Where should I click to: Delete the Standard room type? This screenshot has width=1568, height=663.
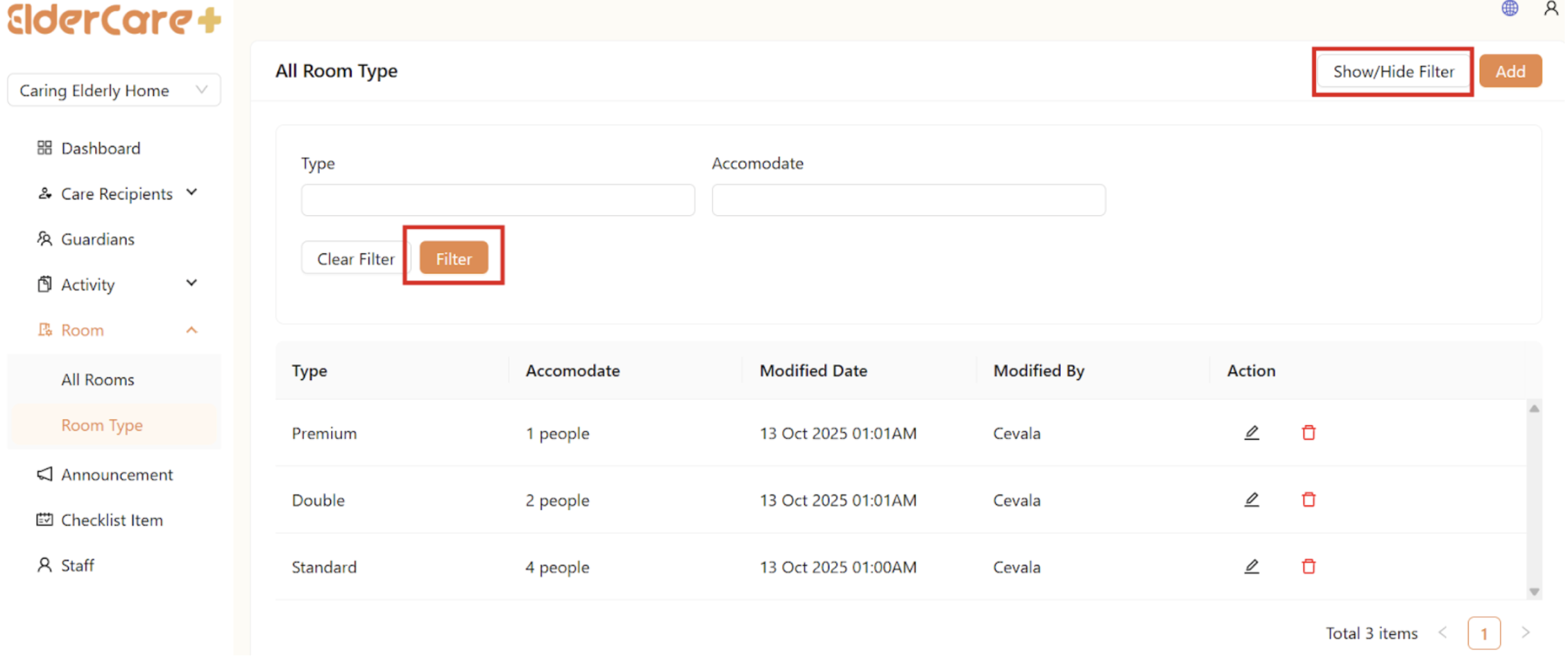1309,567
